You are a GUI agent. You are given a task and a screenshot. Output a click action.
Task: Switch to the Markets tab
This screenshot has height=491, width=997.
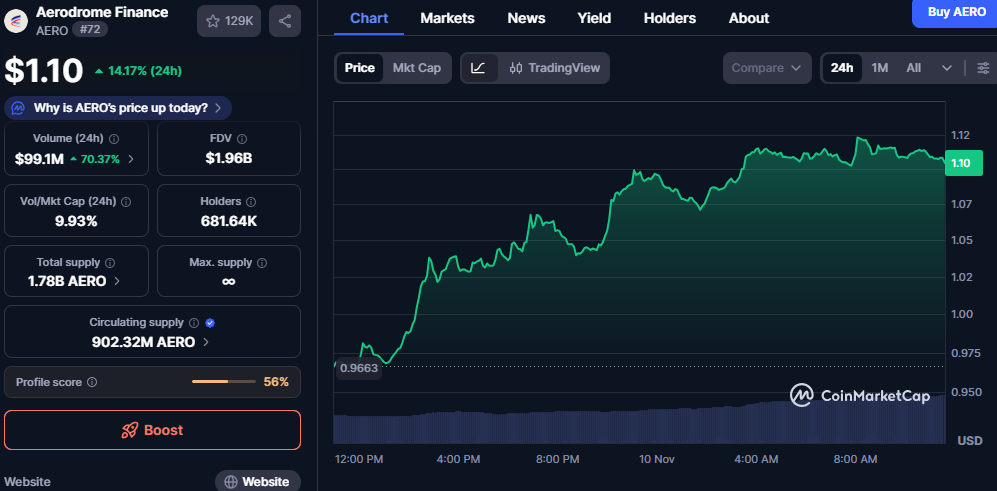(x=447, y=18)
